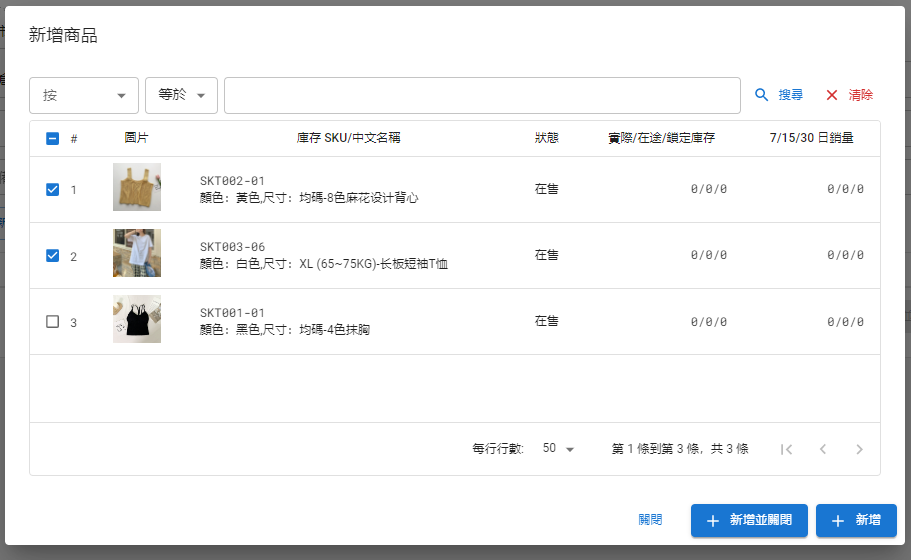
Task: Click the 關閉 close link
Action: [x=650, y=520]
